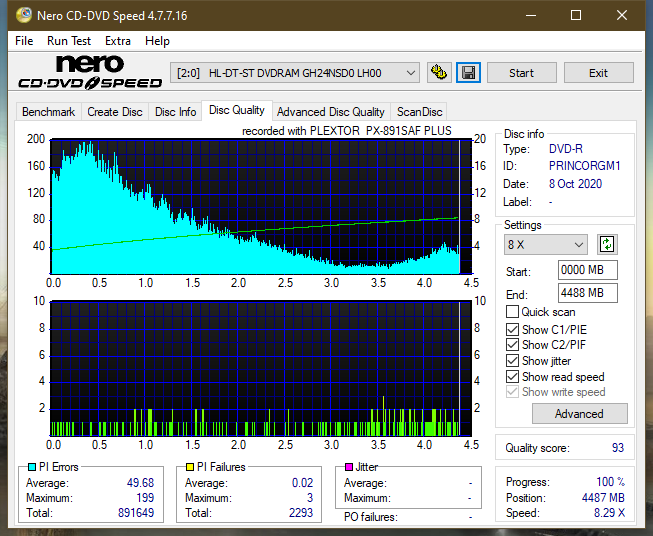The width and height of the screenshot is (653, 536).
Task: Click the Quality score value 93
Action: [x=618, y=448]
